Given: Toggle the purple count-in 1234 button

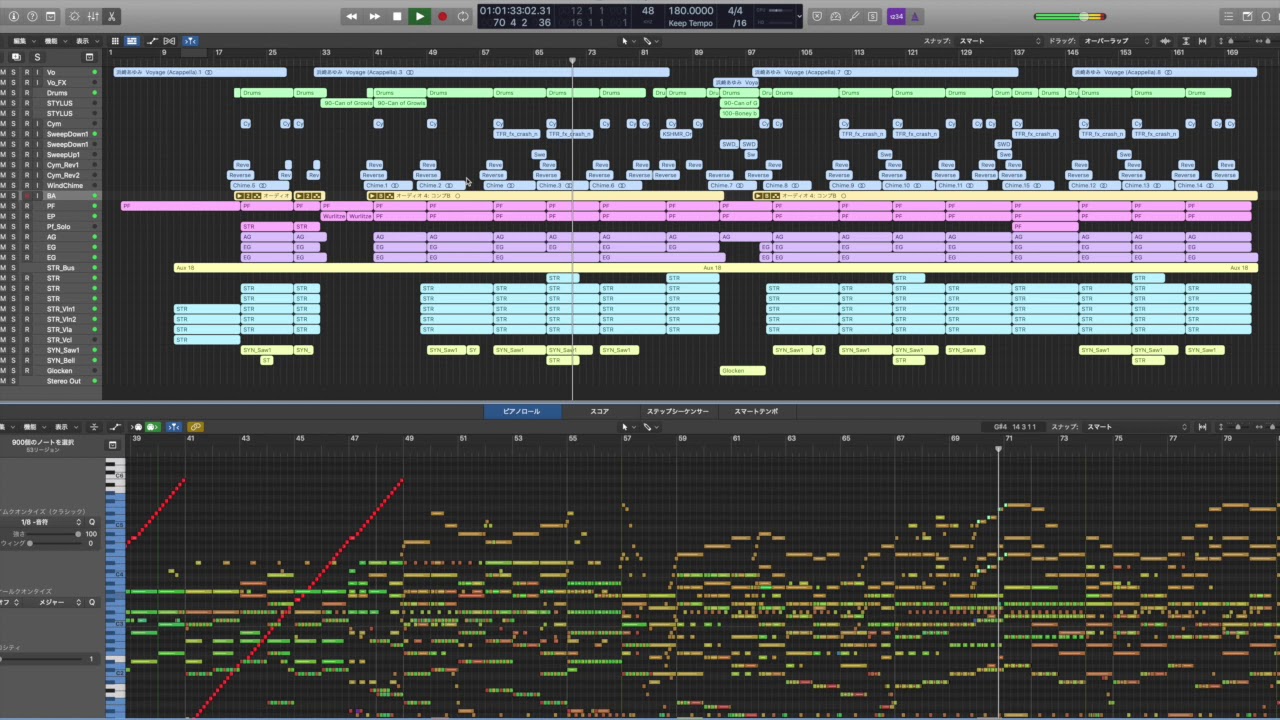Looking at the screenshot, I should [896, 17].
